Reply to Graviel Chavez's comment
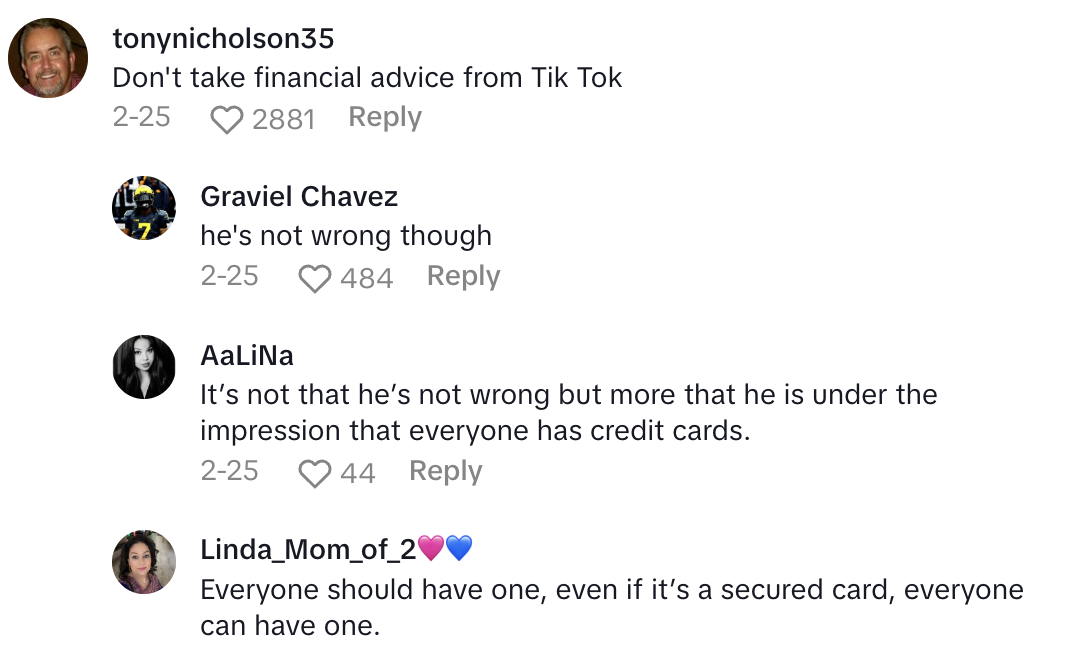1068x650 pixels. pos(463,277)
